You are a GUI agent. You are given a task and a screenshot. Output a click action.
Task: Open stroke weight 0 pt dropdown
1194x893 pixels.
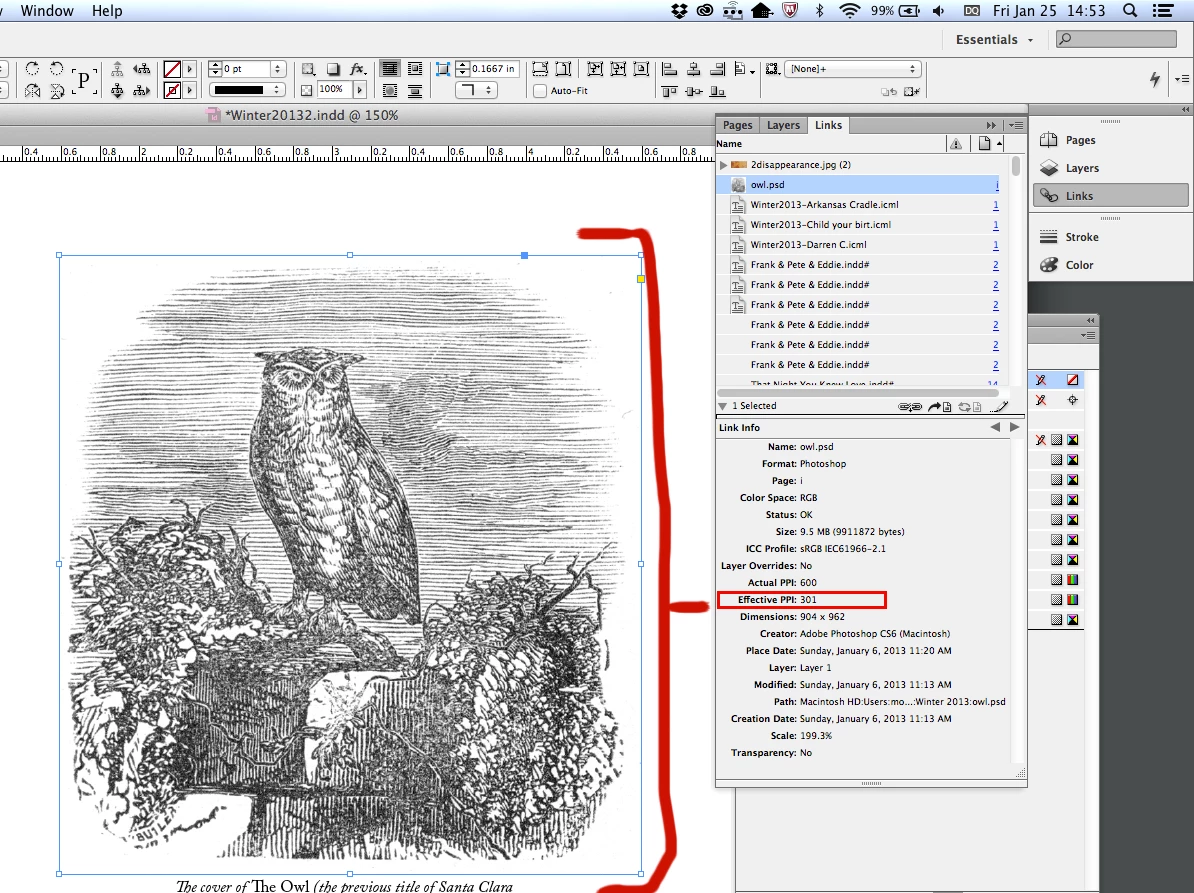[277, 69]
